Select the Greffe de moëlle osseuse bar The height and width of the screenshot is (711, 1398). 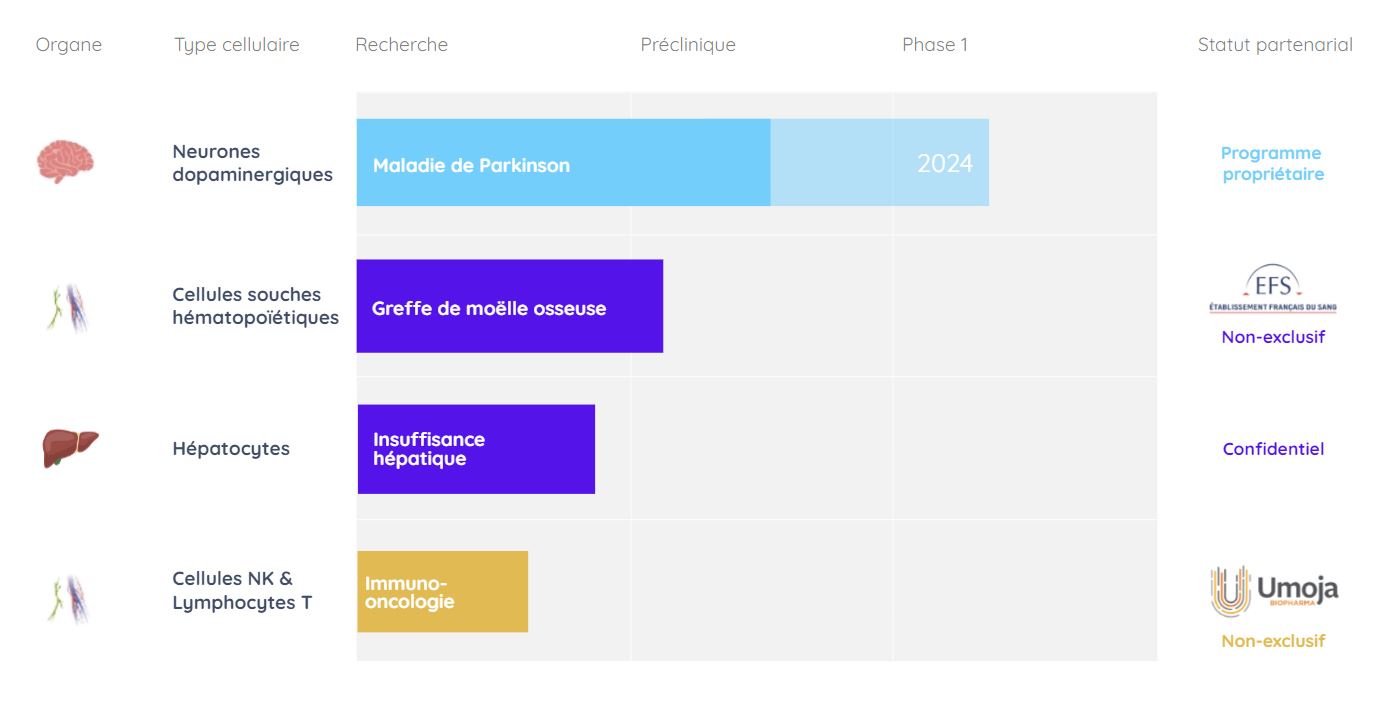coord(510,306)
